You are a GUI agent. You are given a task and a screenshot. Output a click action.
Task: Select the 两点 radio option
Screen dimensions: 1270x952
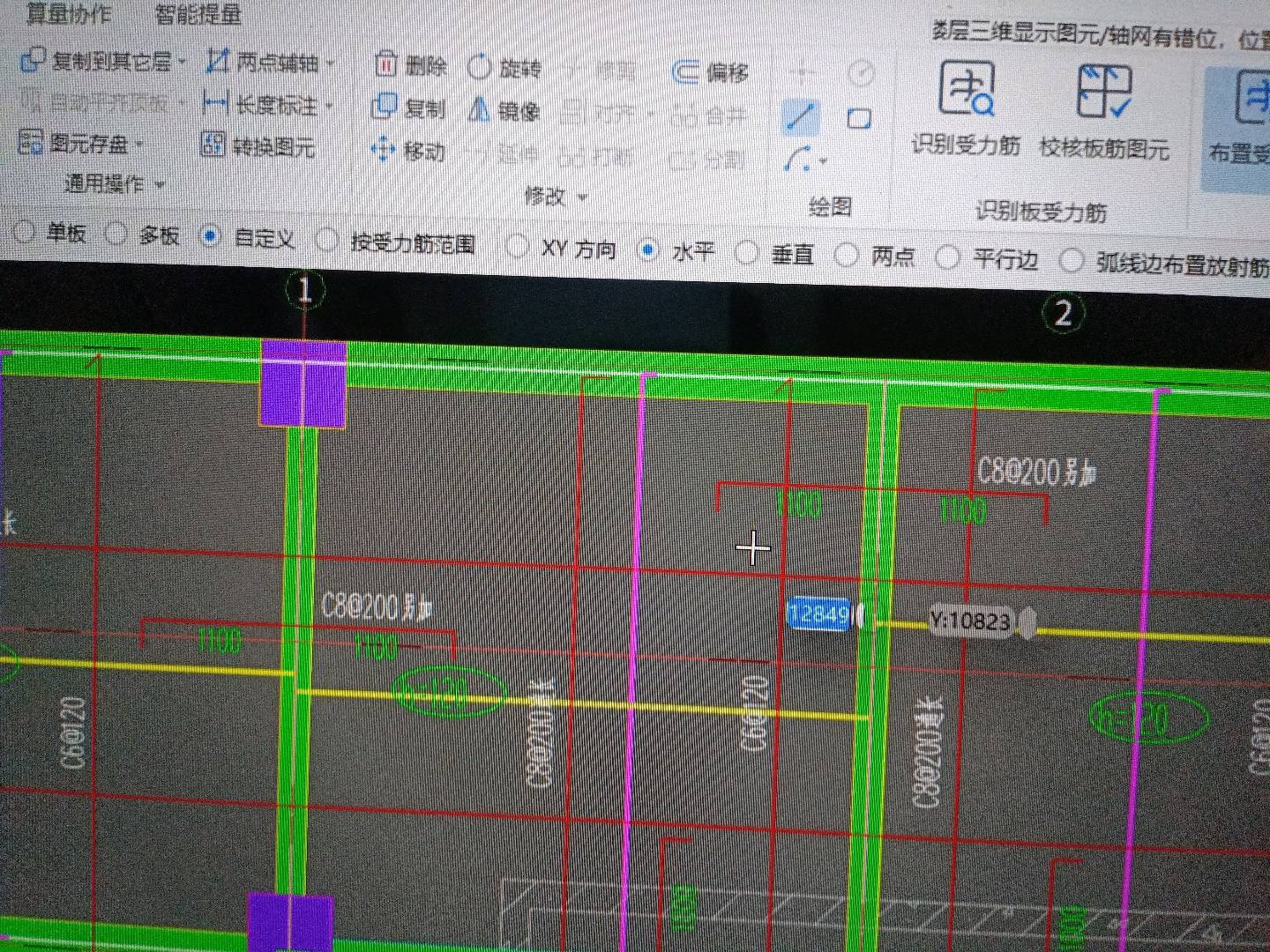click(x=876, y=257)
